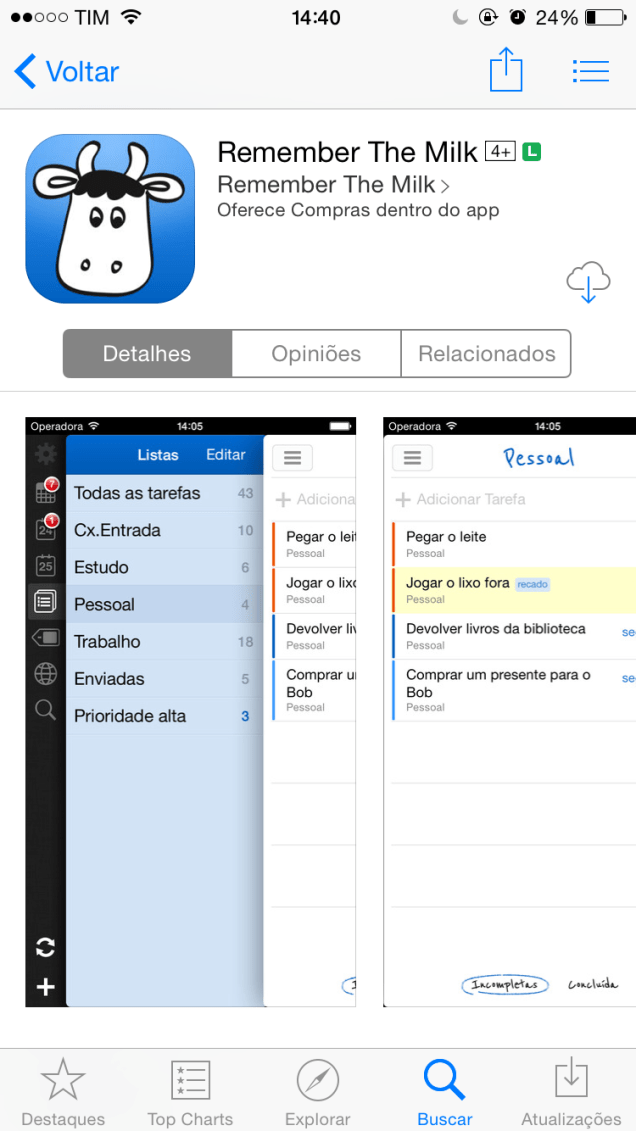Switch to the Relacionados tab
Image resolution: width=636 pixels, height=1131 pixels.
pyautogui.click(x=486, y=353)
